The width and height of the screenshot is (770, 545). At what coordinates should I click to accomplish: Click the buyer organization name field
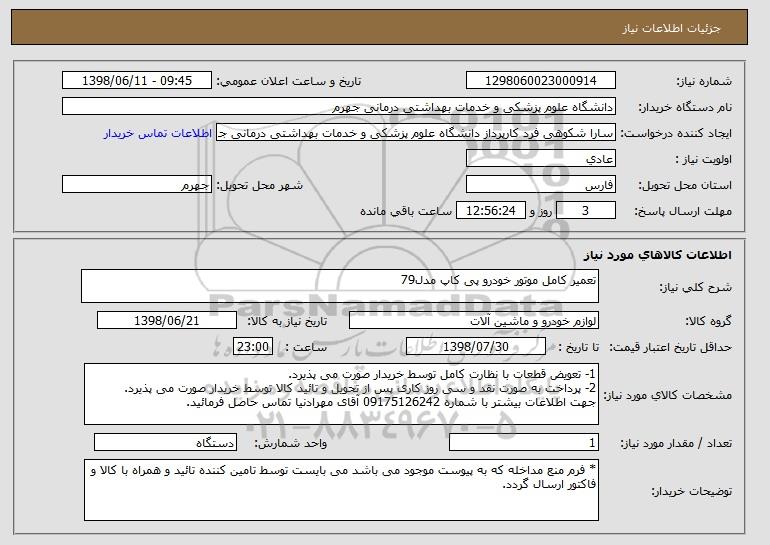(x=339, y=107)
